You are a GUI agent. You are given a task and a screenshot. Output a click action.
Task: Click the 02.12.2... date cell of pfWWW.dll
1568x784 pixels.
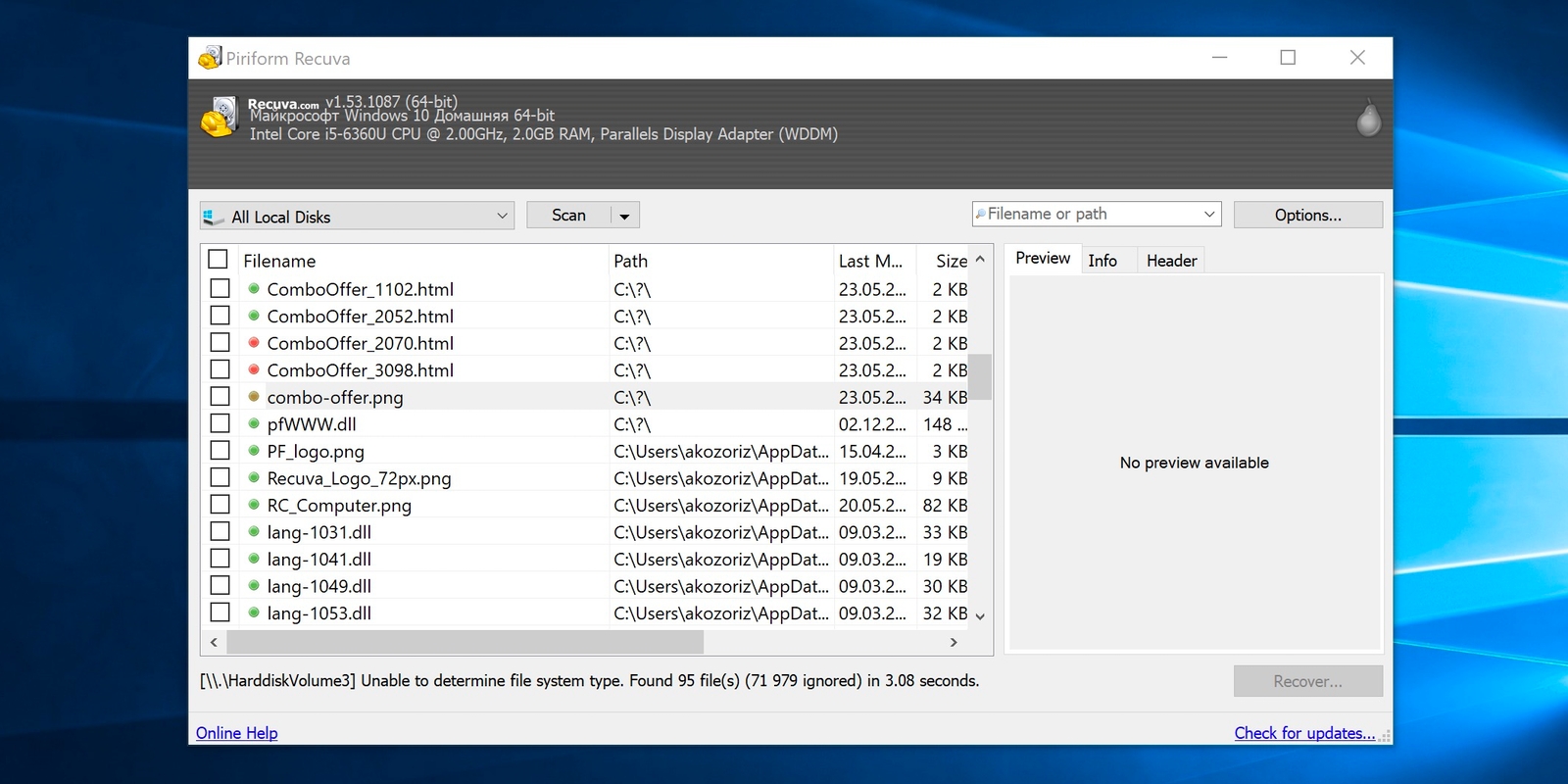(x=872, y=424)
